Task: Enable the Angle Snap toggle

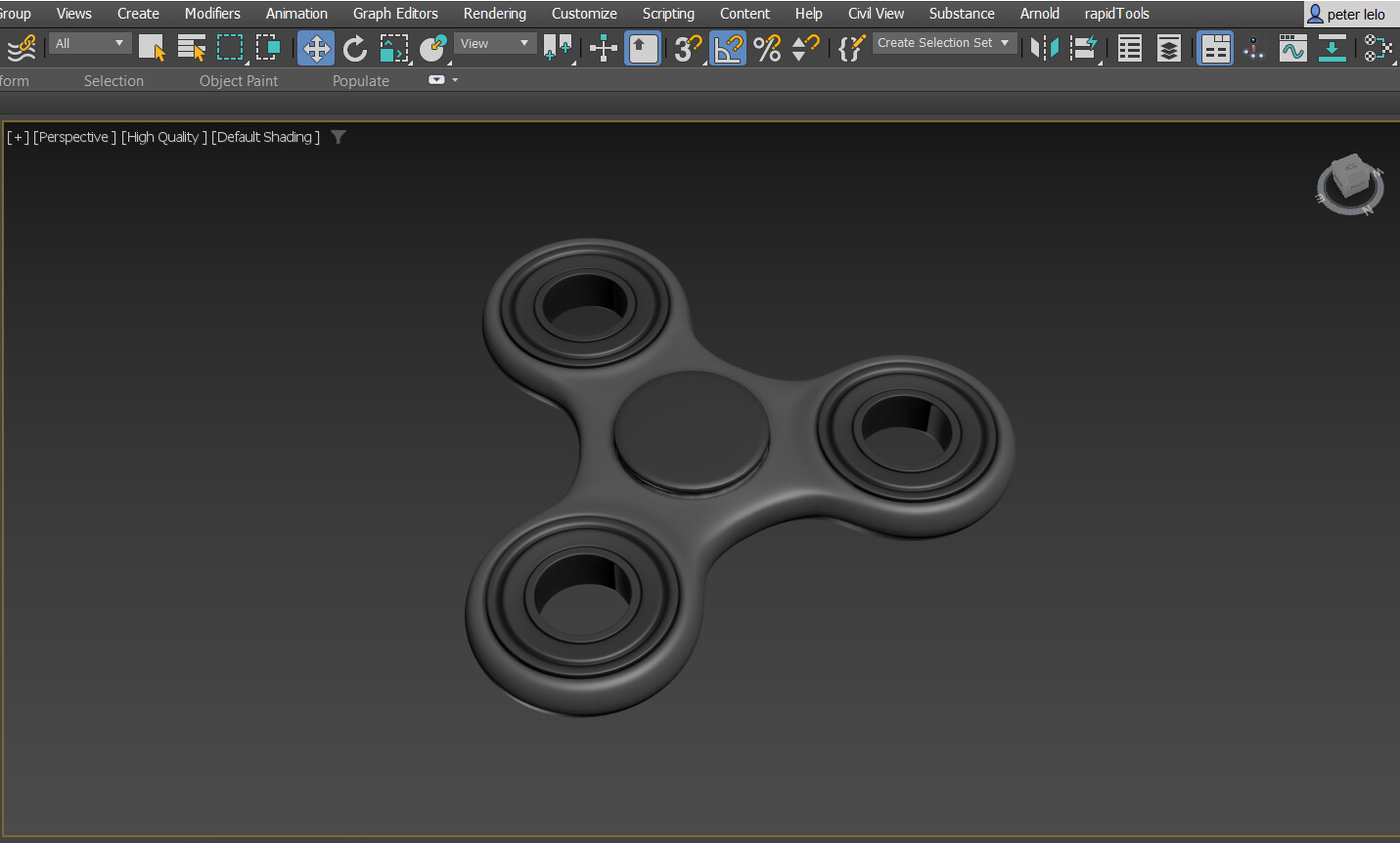Action: pos(727,47)
